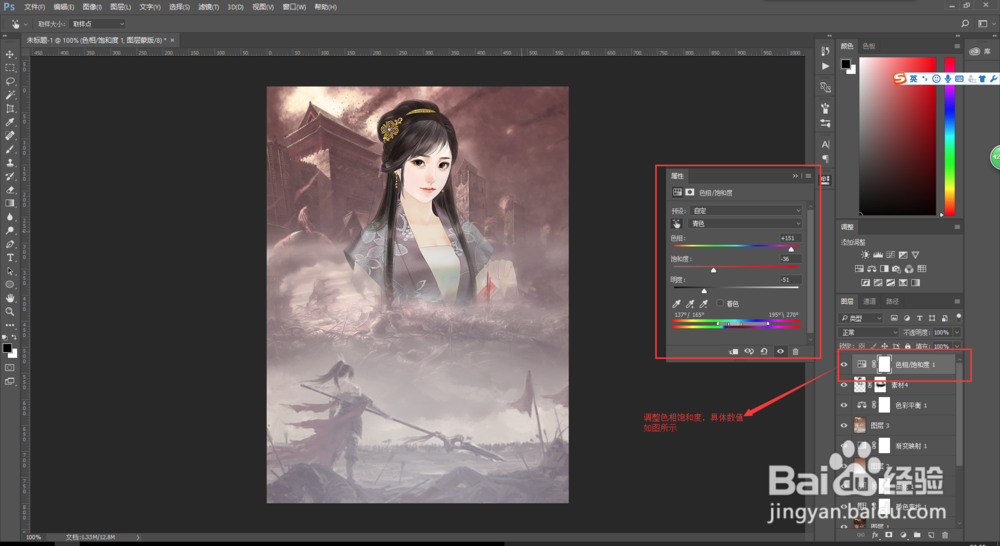Select the Brush tool
The width and height of the screenshot is (1000, 546).
click(10, 149)
